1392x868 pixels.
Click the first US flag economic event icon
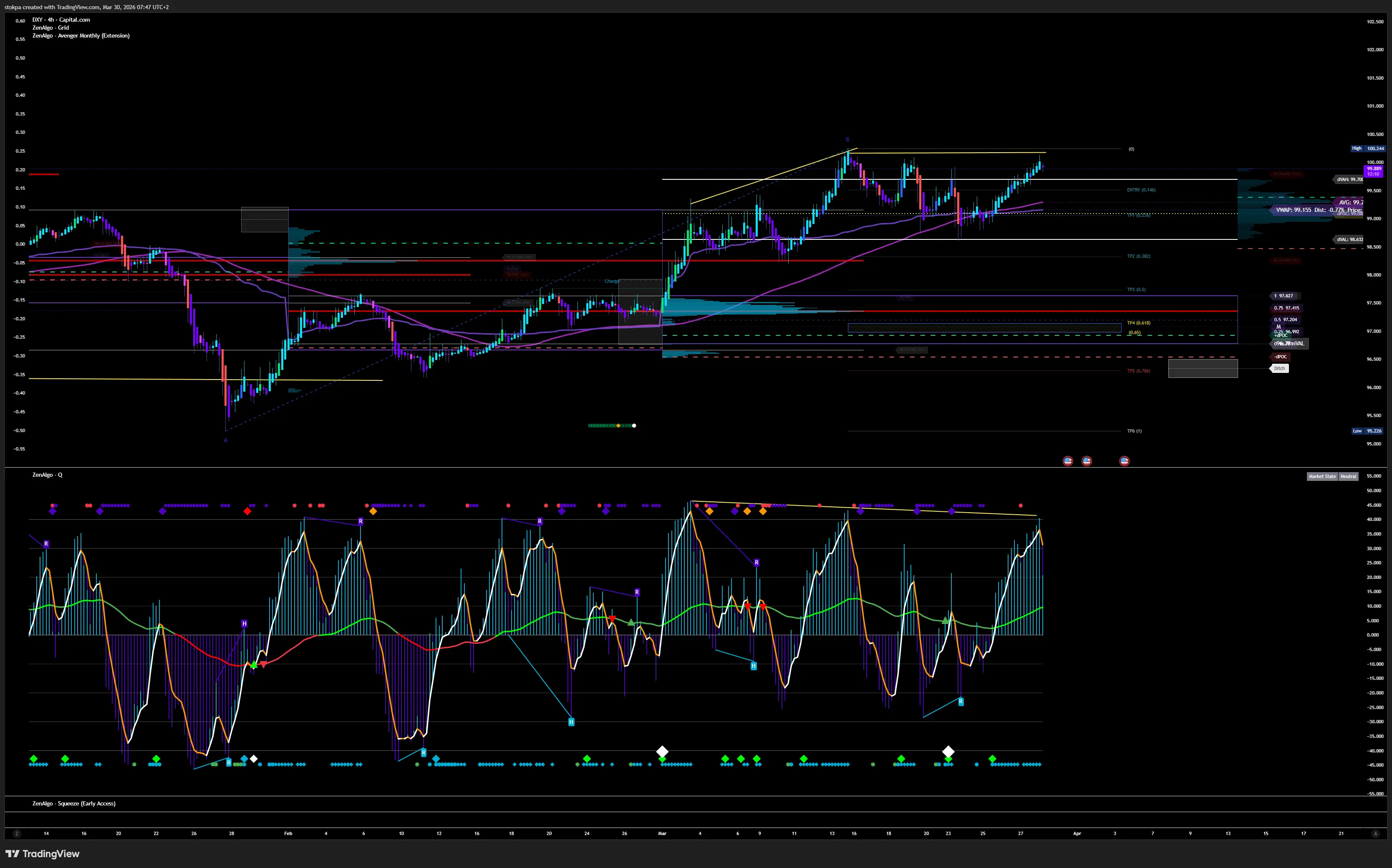tap(1067, 461)
